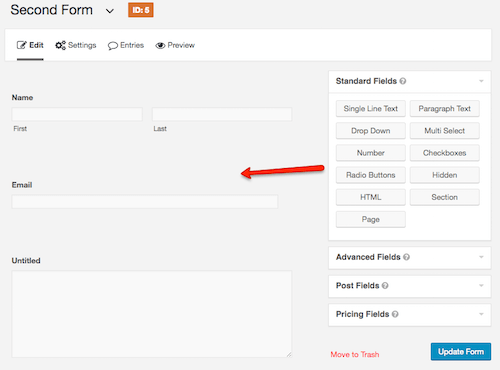Expand the Post Fields panel arrow

[481, 286]
